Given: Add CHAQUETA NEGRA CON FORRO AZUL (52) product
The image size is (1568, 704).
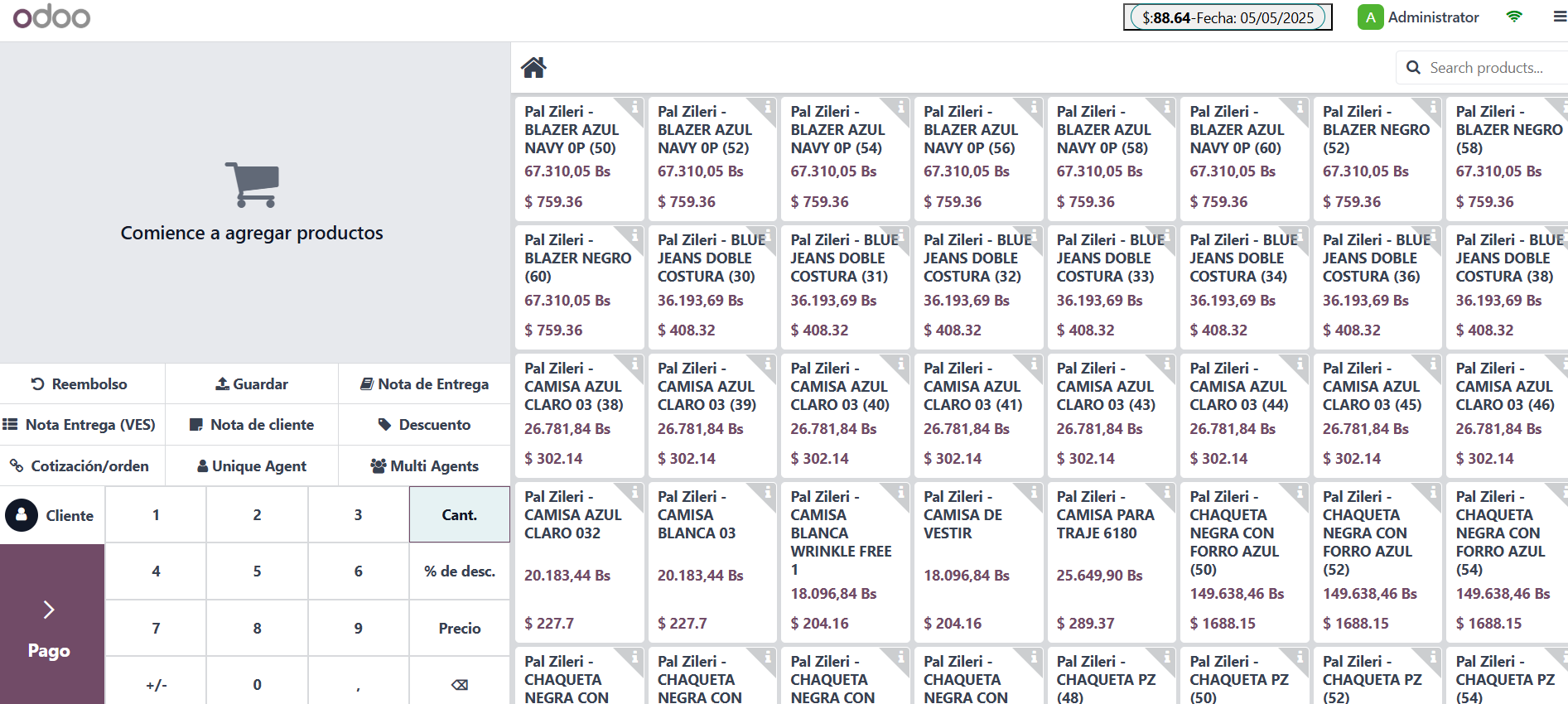Looking at the screenshot, I should coord(1377,562).
